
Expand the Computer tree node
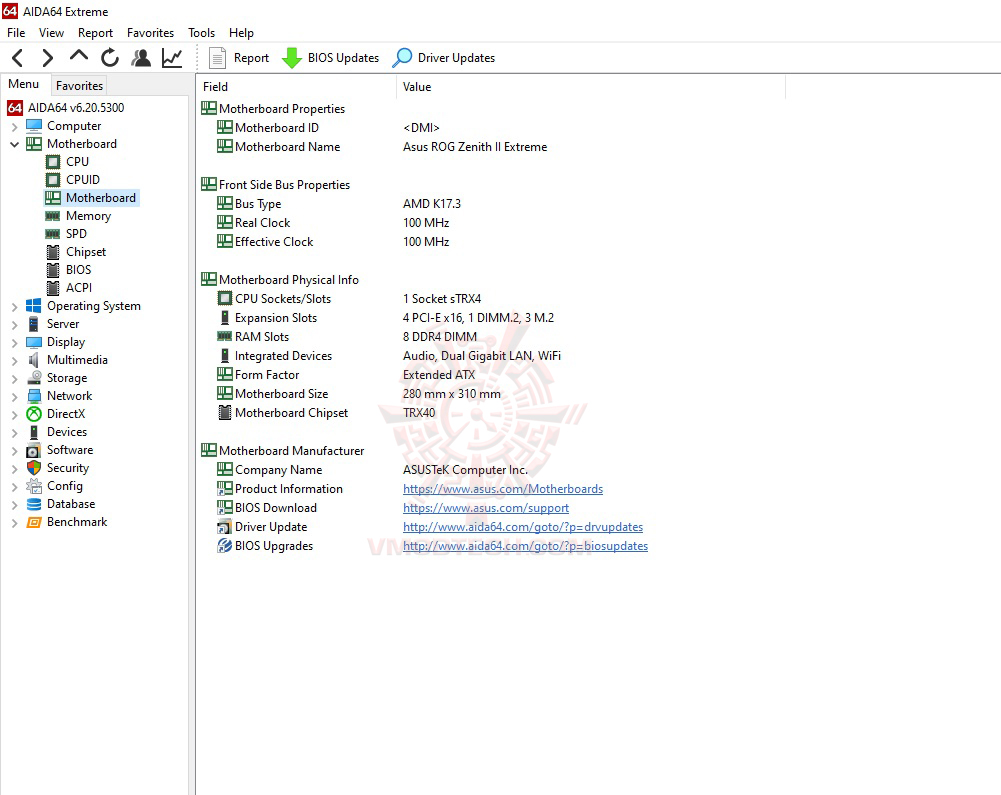pos(14,126)
